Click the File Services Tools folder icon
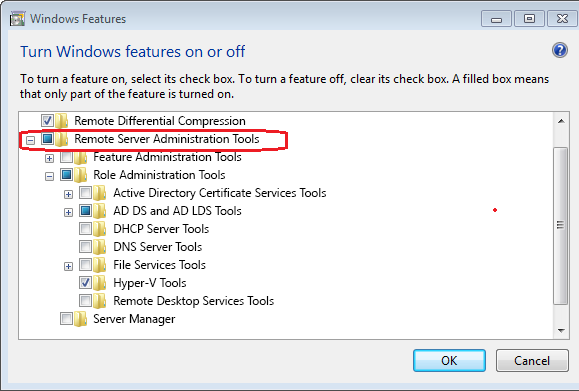This screenshot has width=579, height=391. click(99, 265)
